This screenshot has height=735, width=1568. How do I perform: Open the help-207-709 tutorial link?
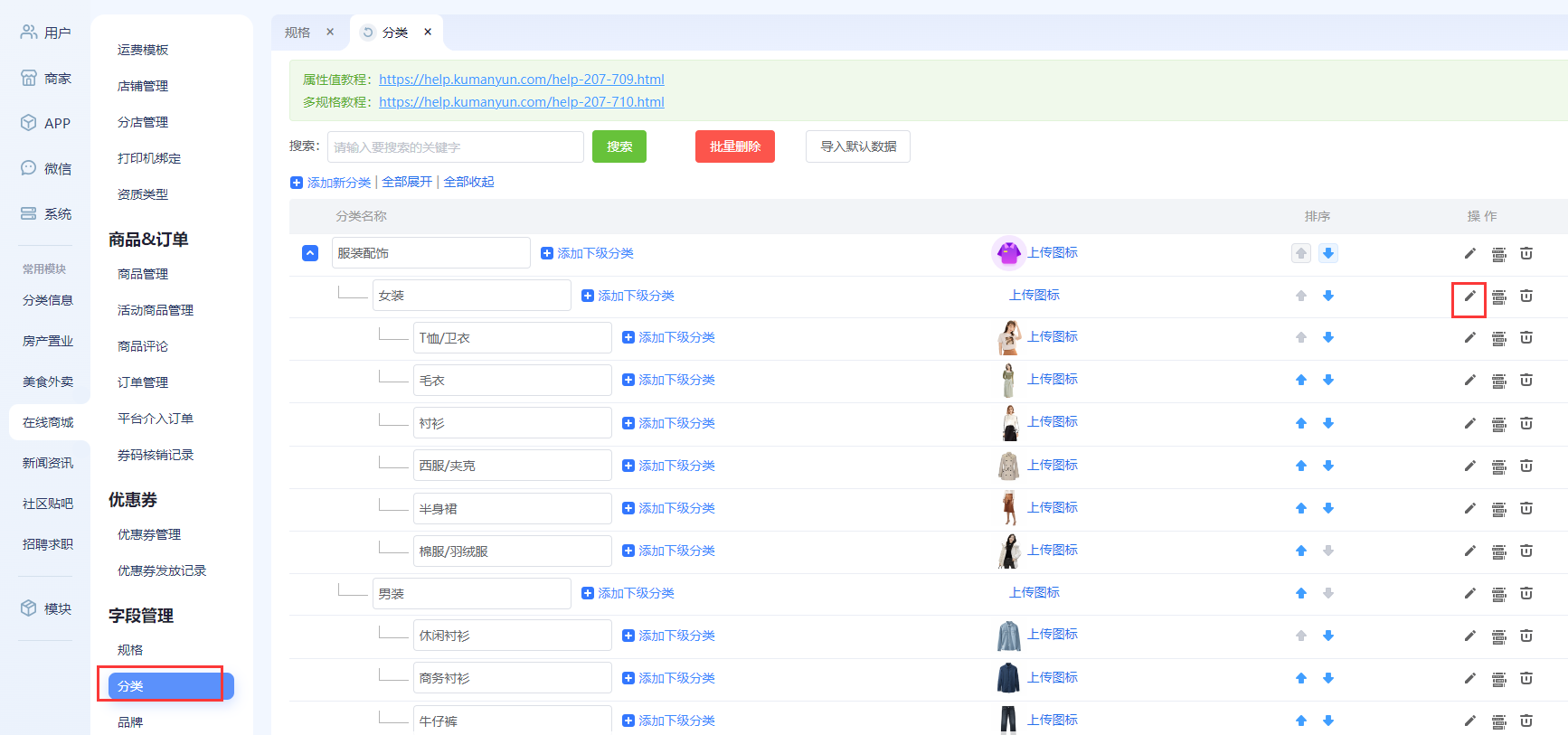(522, 80)
